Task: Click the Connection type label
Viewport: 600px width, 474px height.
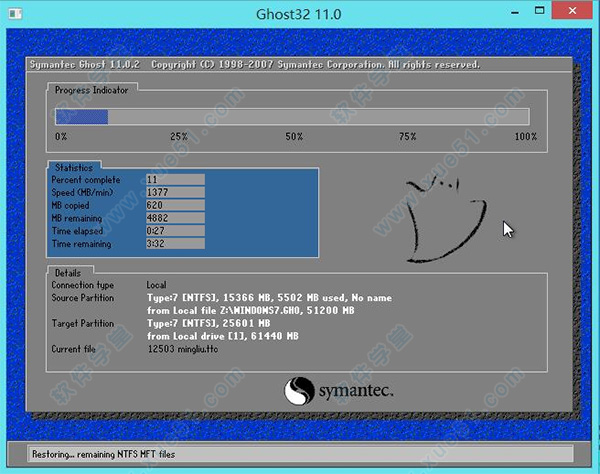Action: pyautogui.click(x=83, y=285)
